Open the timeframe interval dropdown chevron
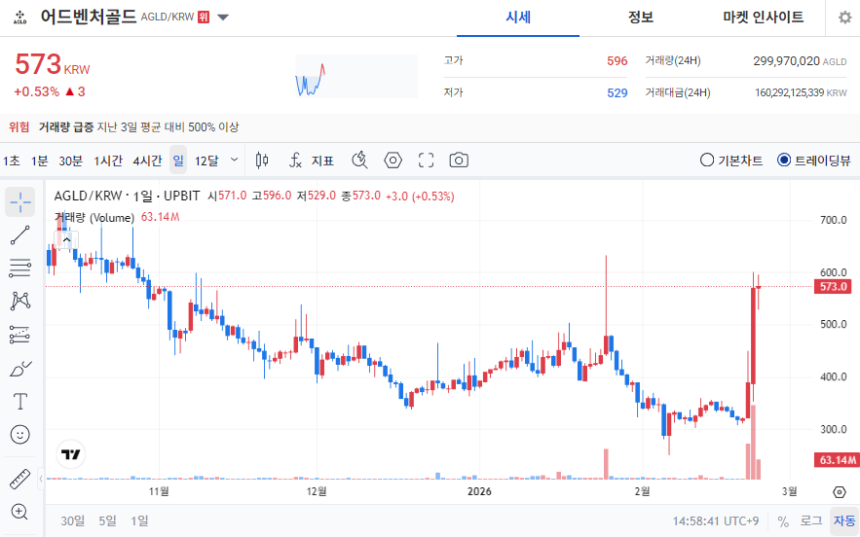The width and height of the screenshot is (860, 537). [x=234, y=160]
